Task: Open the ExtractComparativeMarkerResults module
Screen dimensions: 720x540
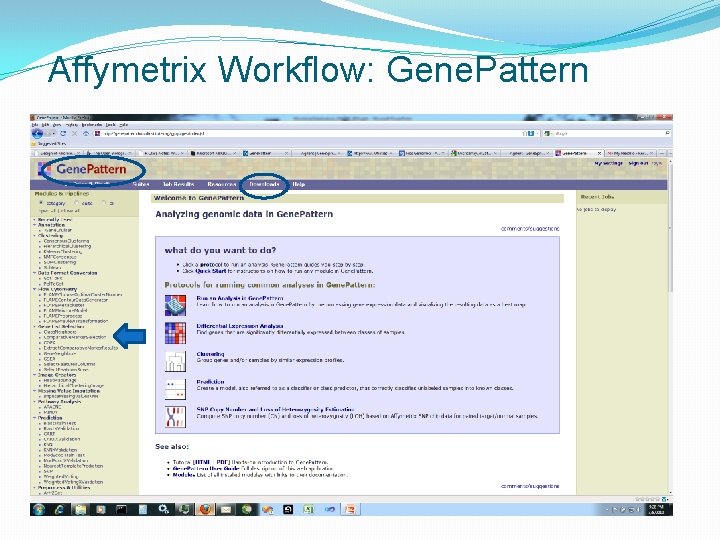Action: (x=81, y=348)
